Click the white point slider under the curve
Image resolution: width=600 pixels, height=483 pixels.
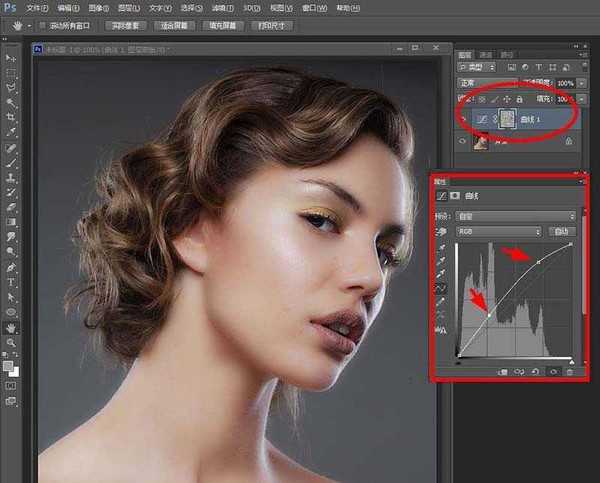[x=571, y=360]
